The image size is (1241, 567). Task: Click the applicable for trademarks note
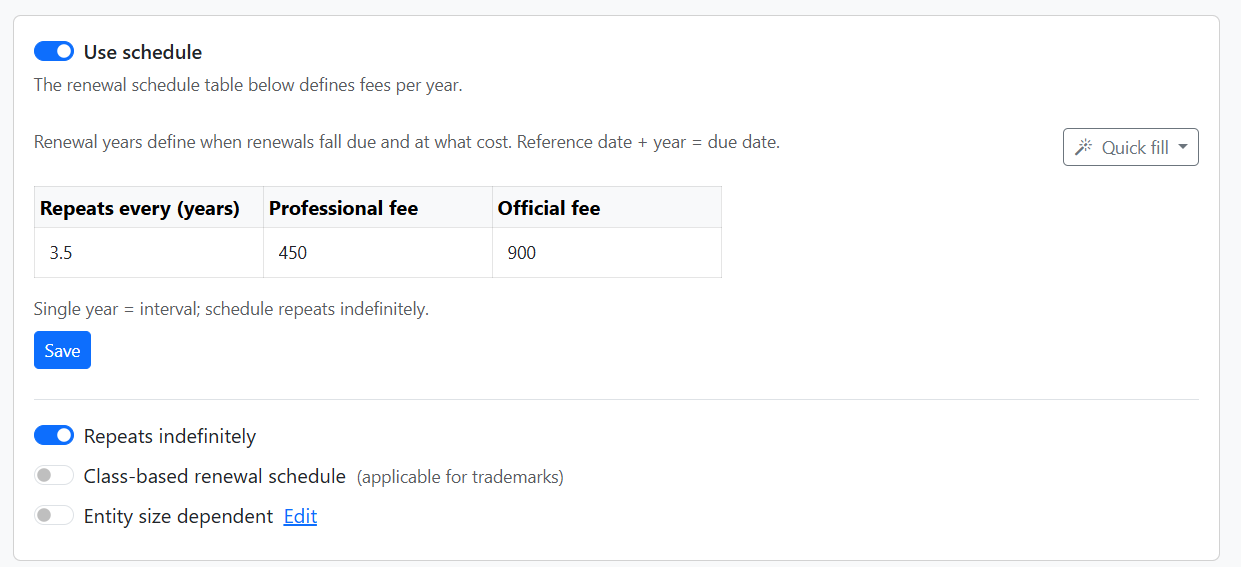pyautogui.click(x=460, y=477)
